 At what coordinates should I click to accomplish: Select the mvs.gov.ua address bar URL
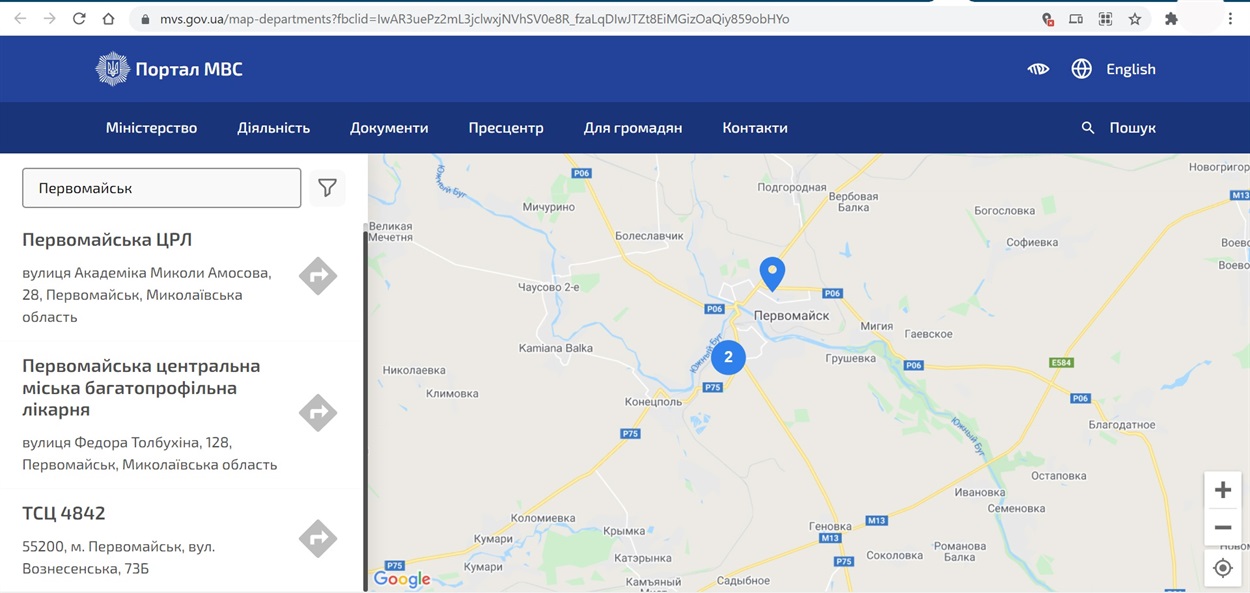[x=474, y=19]
